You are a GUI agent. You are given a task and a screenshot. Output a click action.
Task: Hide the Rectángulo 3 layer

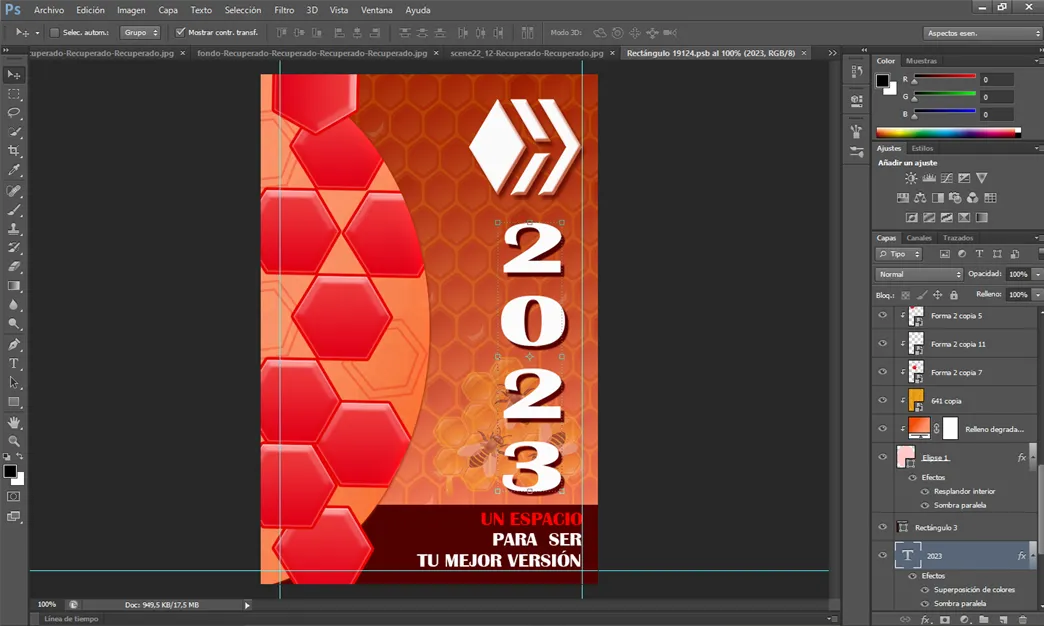point(883,527)
